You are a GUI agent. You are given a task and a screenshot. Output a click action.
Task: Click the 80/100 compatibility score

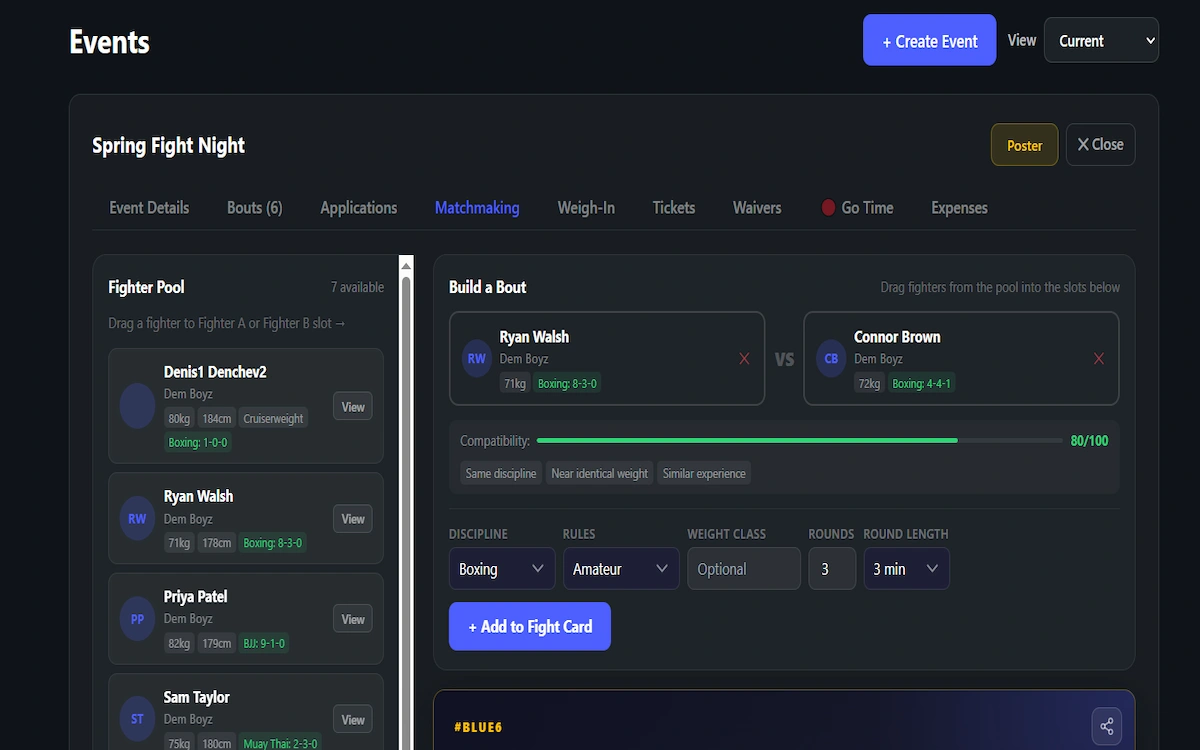[x=1089, y=441]
